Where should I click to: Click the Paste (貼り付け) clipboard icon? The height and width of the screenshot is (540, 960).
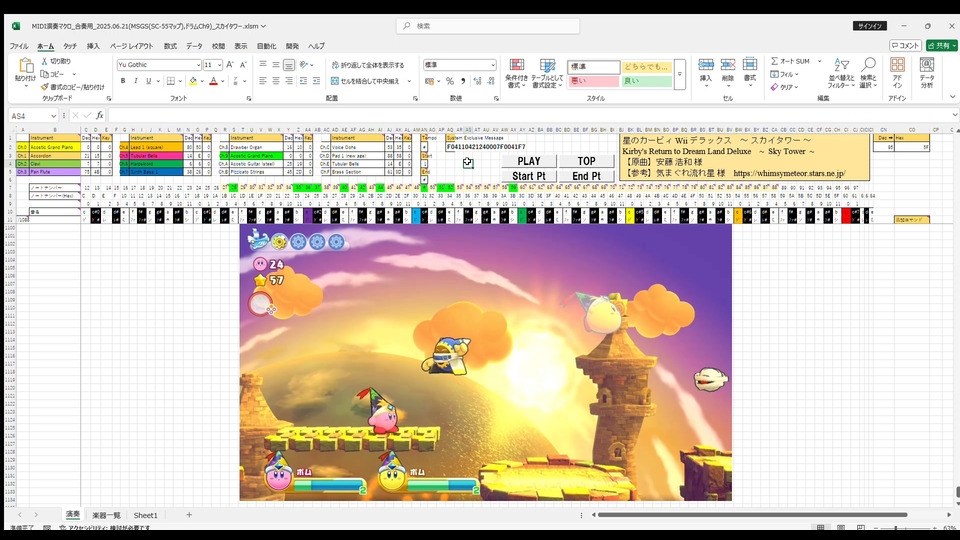25,66
